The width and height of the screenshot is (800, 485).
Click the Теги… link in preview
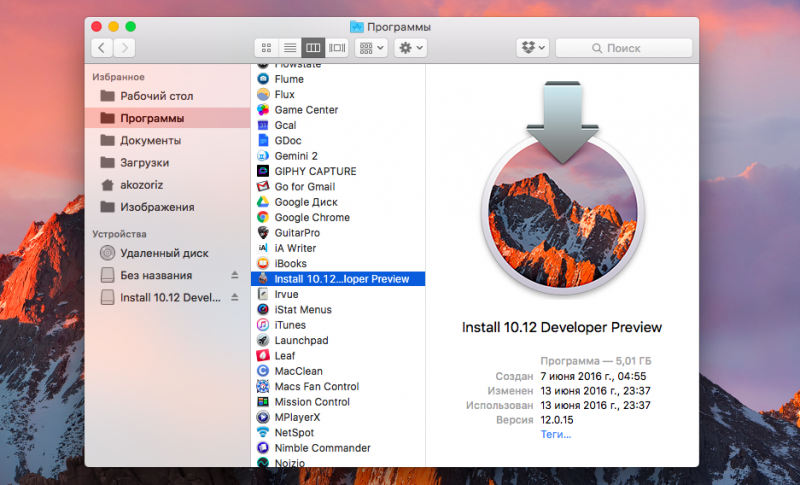[x=557, y=435]
